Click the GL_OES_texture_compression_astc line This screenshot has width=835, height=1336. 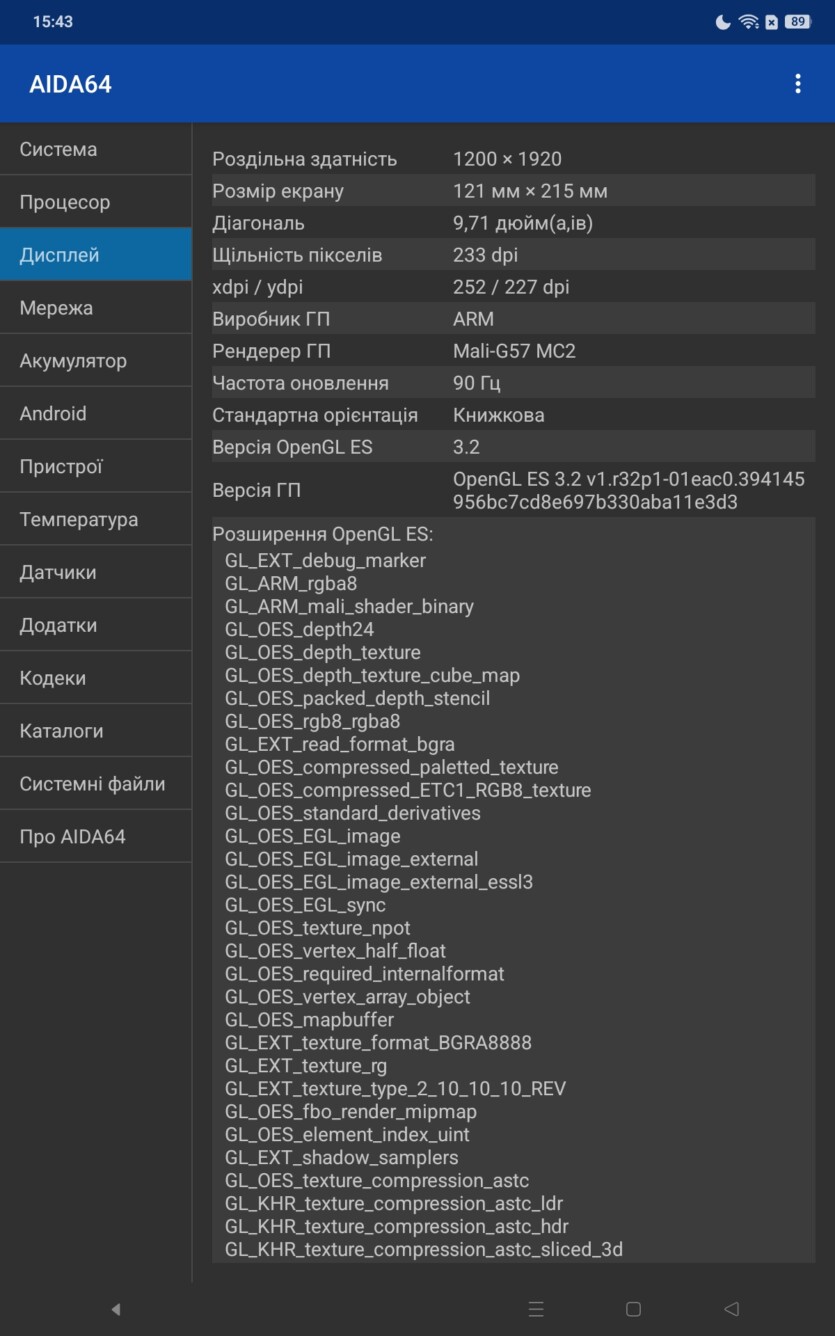[377, 1182]
